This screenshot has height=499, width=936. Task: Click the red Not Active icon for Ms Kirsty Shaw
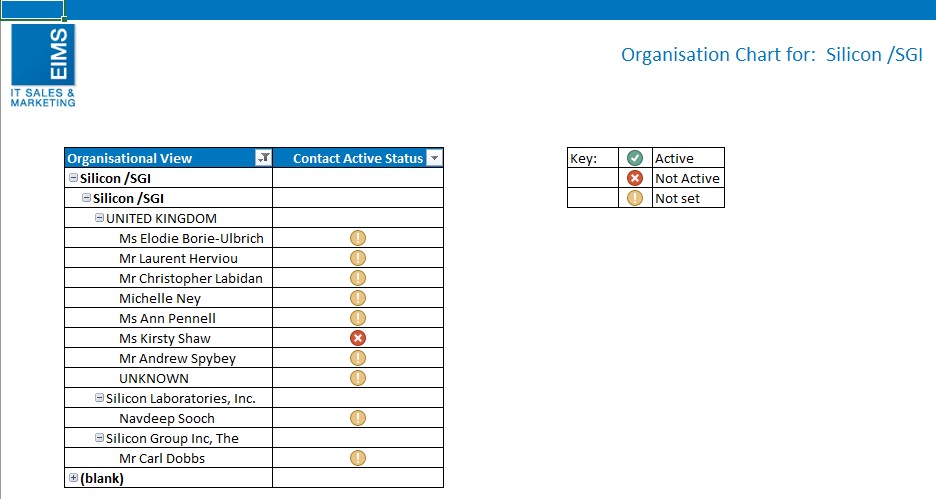point(358,338)
